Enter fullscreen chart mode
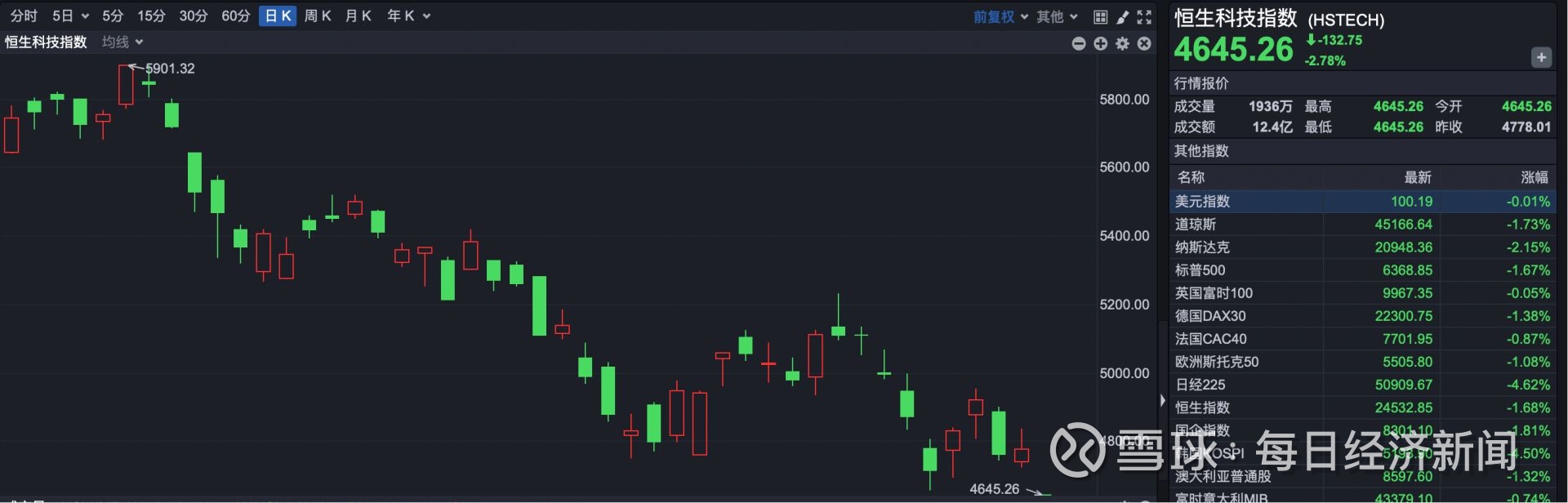This screenshot has width=1568, height=503. (1145, 16)
